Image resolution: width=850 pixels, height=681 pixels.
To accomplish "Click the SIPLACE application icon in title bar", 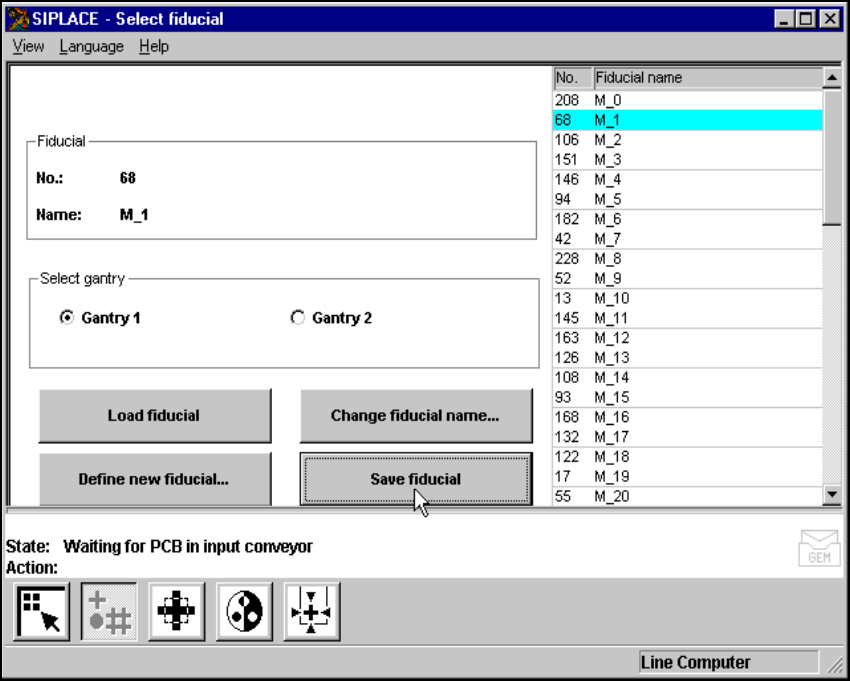I will (x=18, y=19).
